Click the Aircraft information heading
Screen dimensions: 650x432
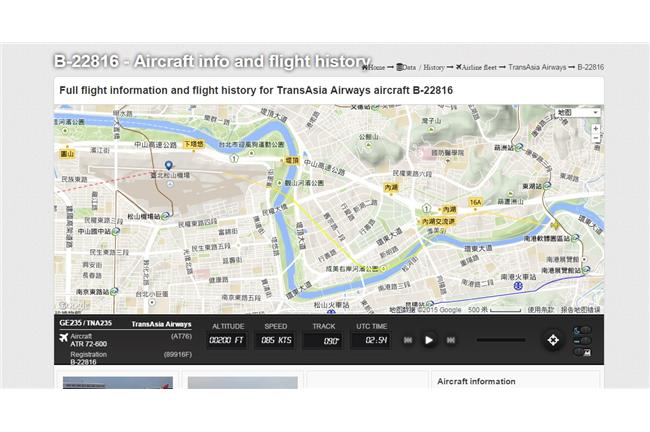[476, 381]
